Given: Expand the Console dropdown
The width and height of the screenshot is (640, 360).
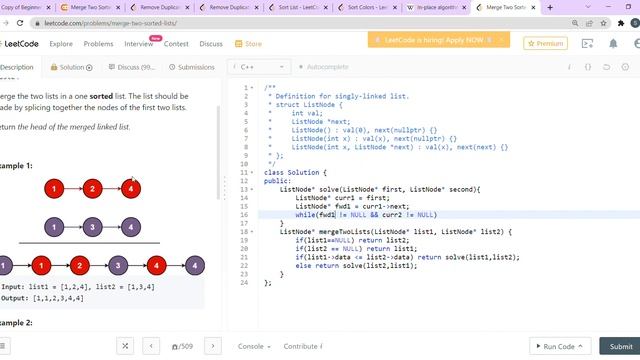Looking at the screenshot, I should coord(254,346).
